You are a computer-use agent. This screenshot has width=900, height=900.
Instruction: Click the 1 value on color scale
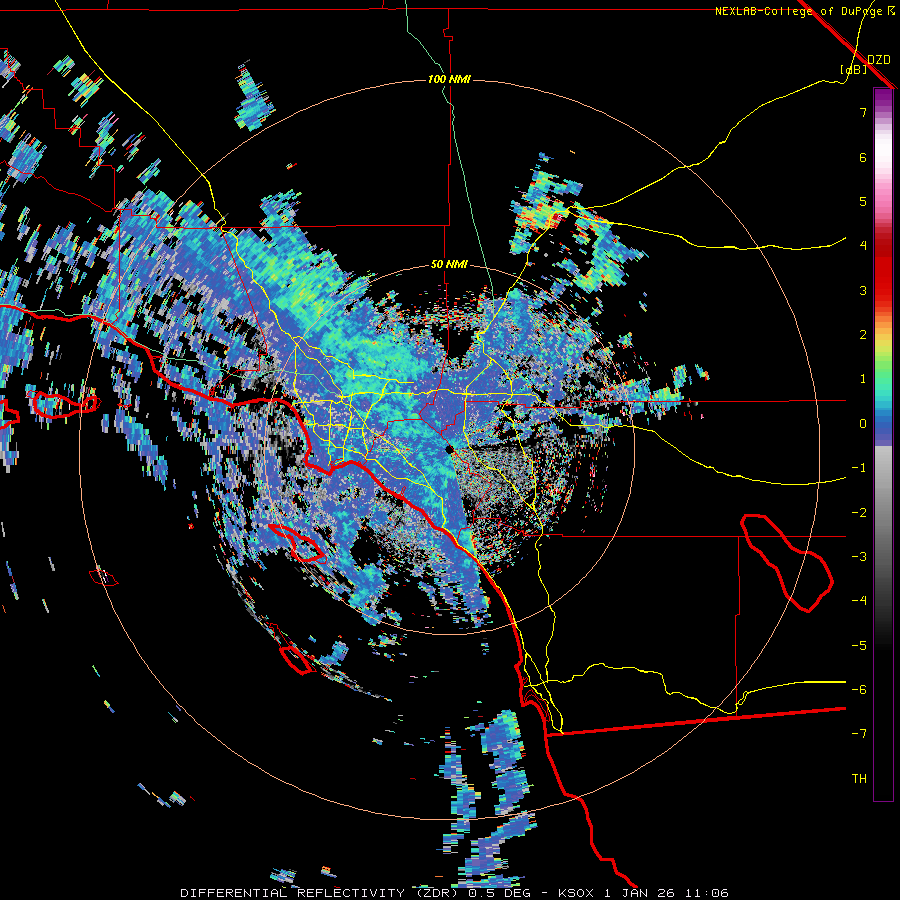[863, 379]
